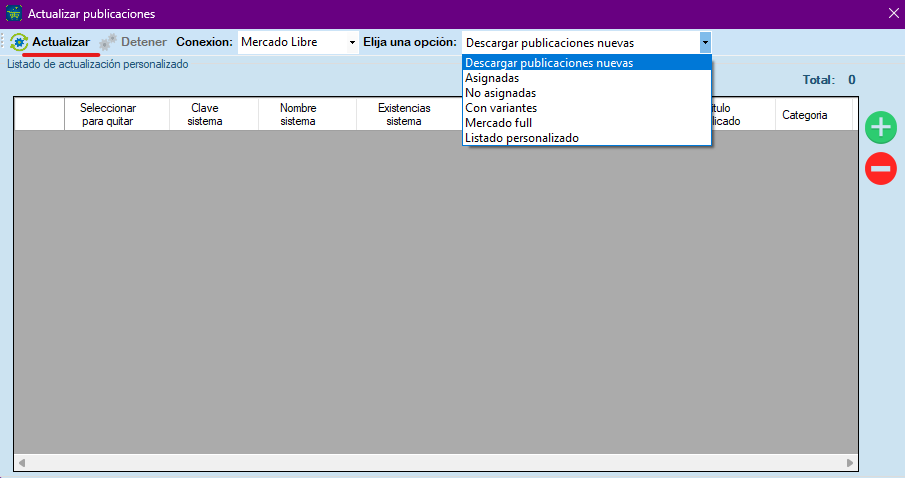905x478 pixels.
Task: Sort by 'Nombre sistema' column header
Action: tap(298, 114)
